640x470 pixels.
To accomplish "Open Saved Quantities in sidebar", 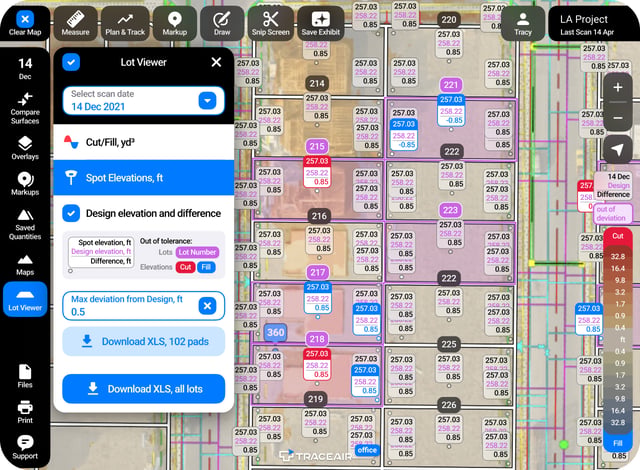I will click(25, 224).
